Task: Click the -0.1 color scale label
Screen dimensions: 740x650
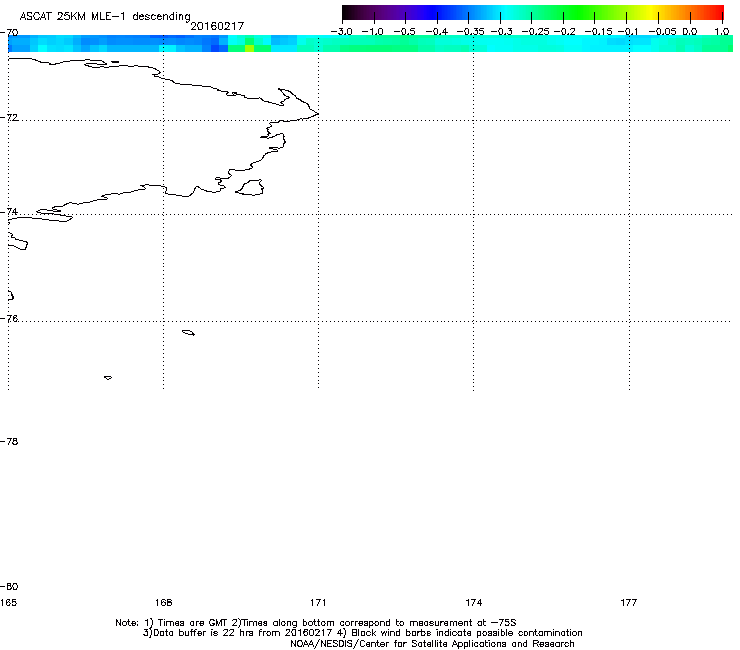Action: (628, 32)
